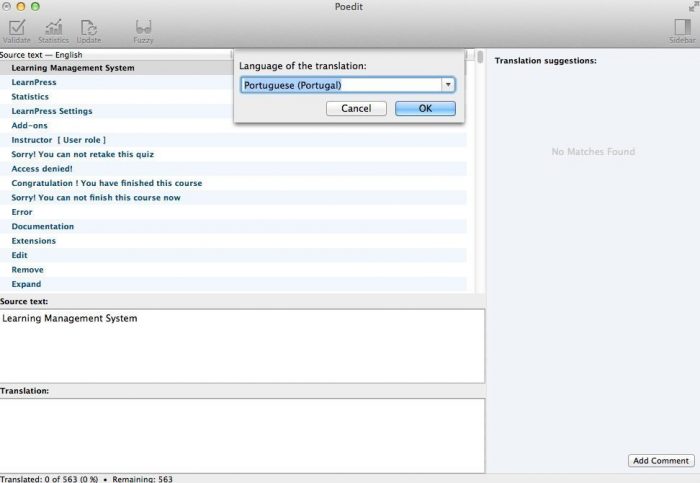Click the fullscreen arrows icon
Image resolution: width=700 pixels, height=483 pixels.
coord(693,7)
